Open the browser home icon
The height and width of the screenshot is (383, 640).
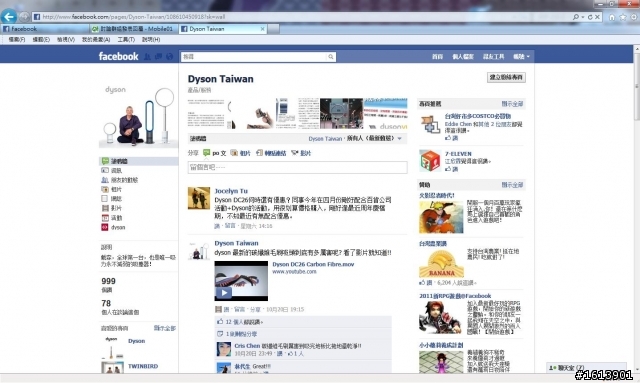point(612,17)
